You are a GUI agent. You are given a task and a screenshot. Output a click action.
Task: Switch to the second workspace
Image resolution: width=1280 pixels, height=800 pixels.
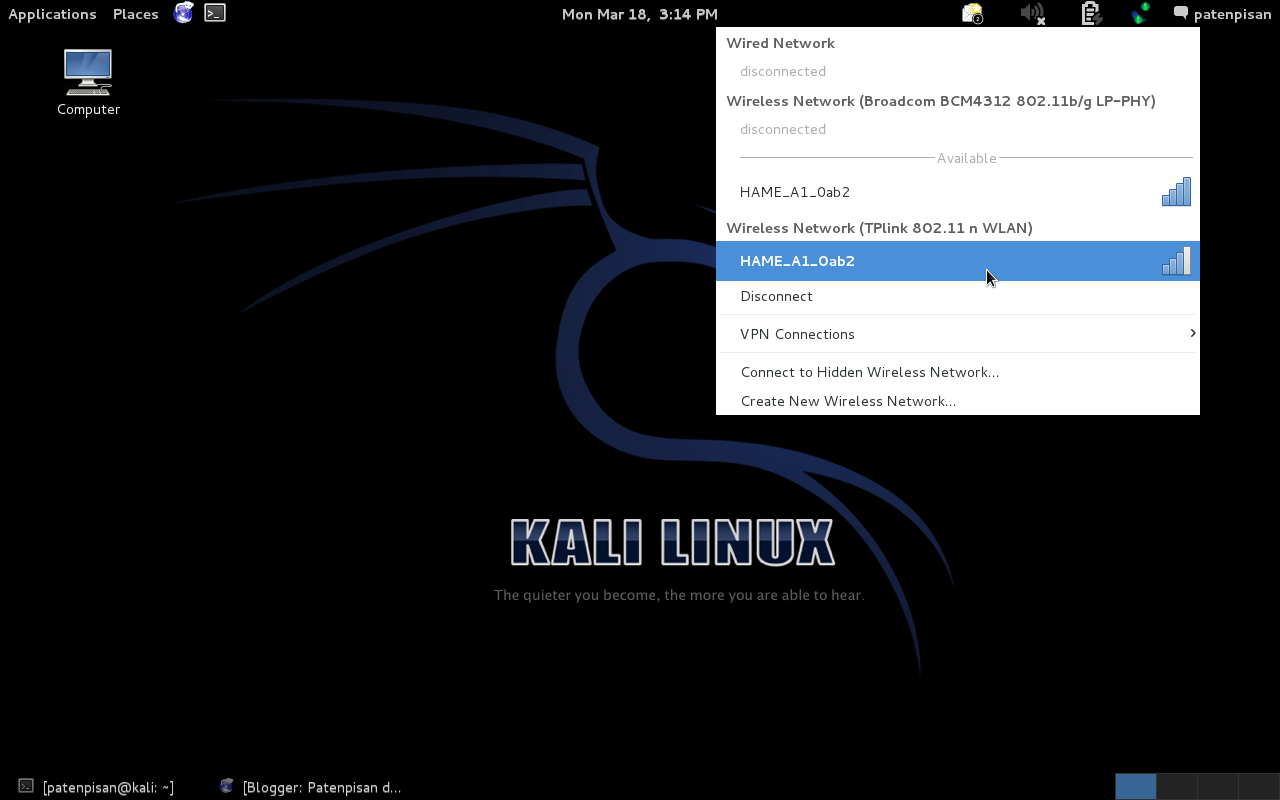coord(1177,786)
